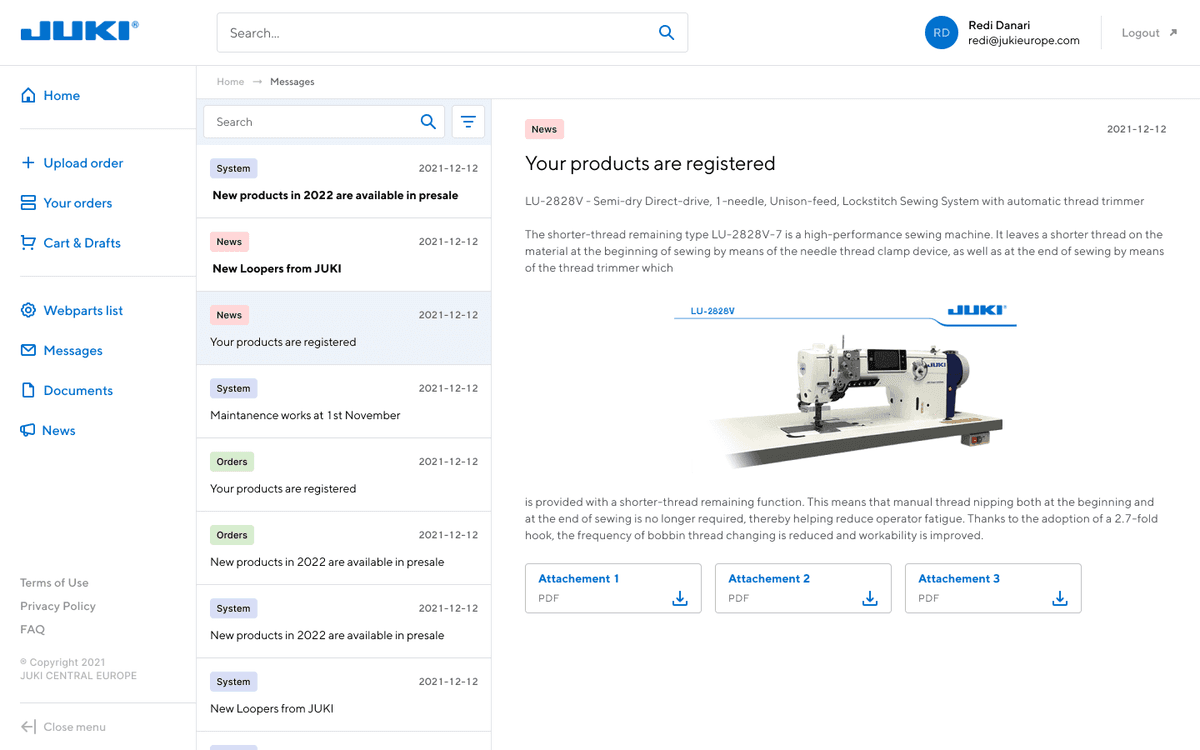Click the plus icon beside Upload order

click(28, 162)
